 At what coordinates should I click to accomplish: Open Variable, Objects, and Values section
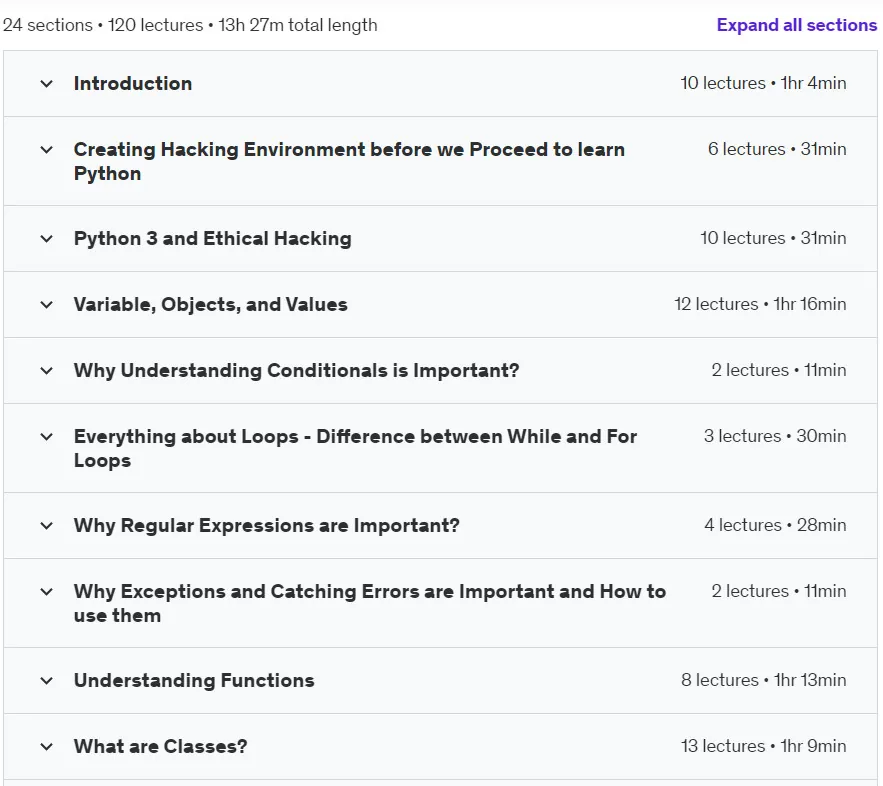[211, 305]
